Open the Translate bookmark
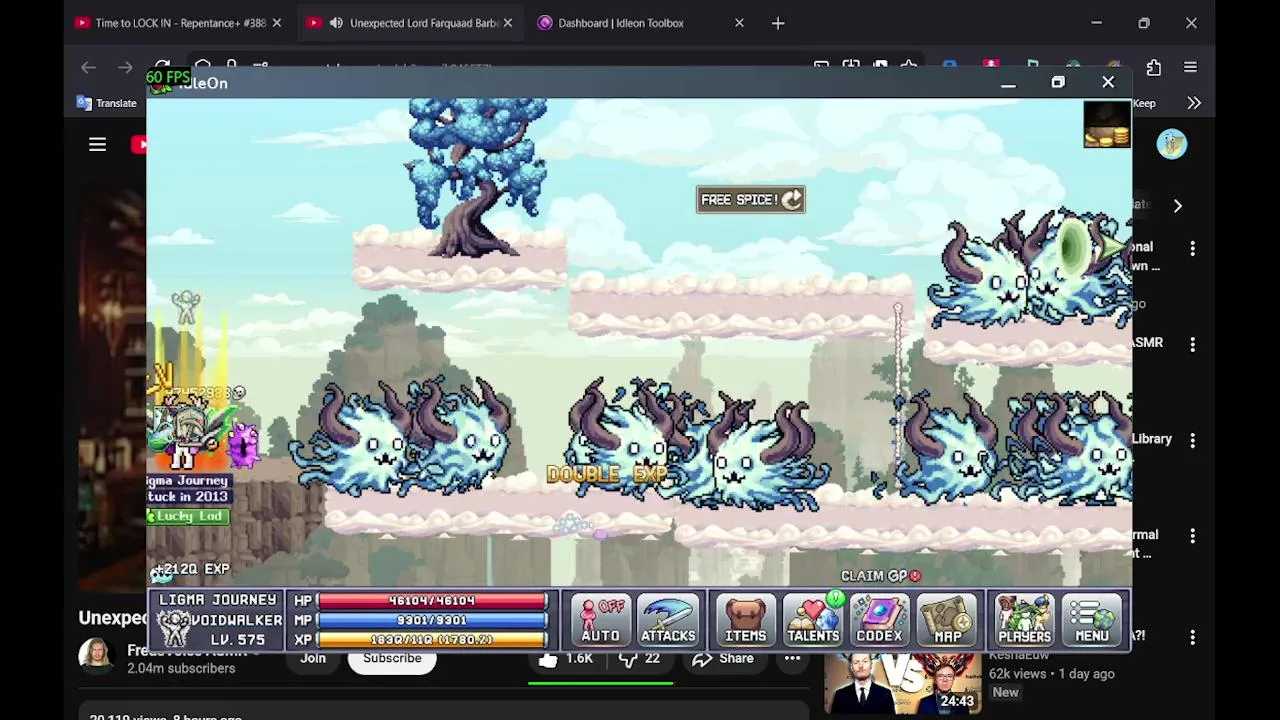The image size is (1280, 720). (107, 103)
